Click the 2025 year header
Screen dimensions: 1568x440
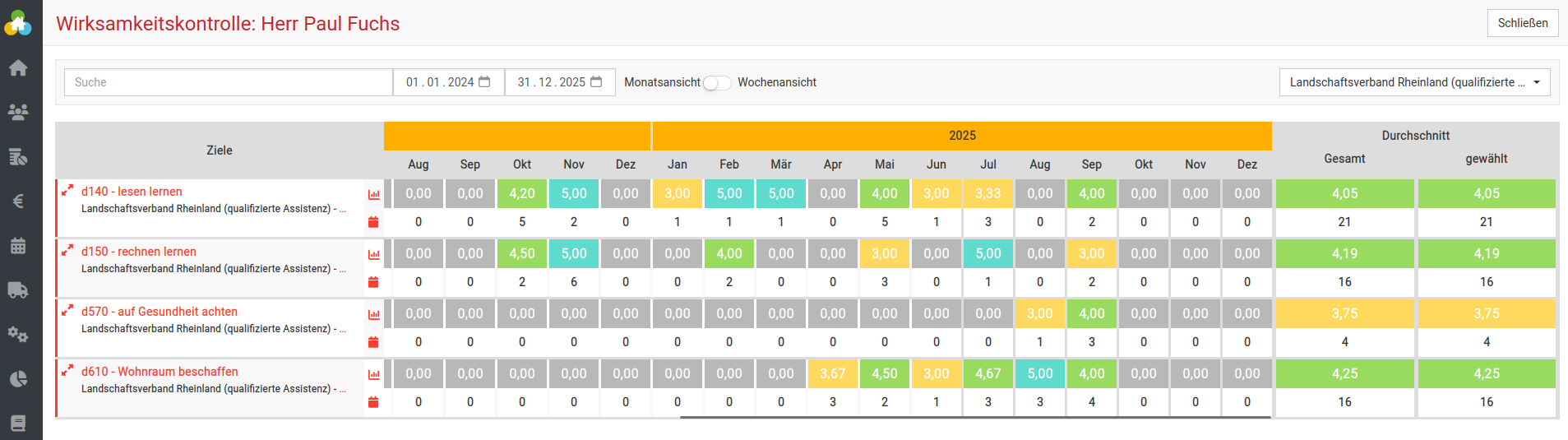962,136
